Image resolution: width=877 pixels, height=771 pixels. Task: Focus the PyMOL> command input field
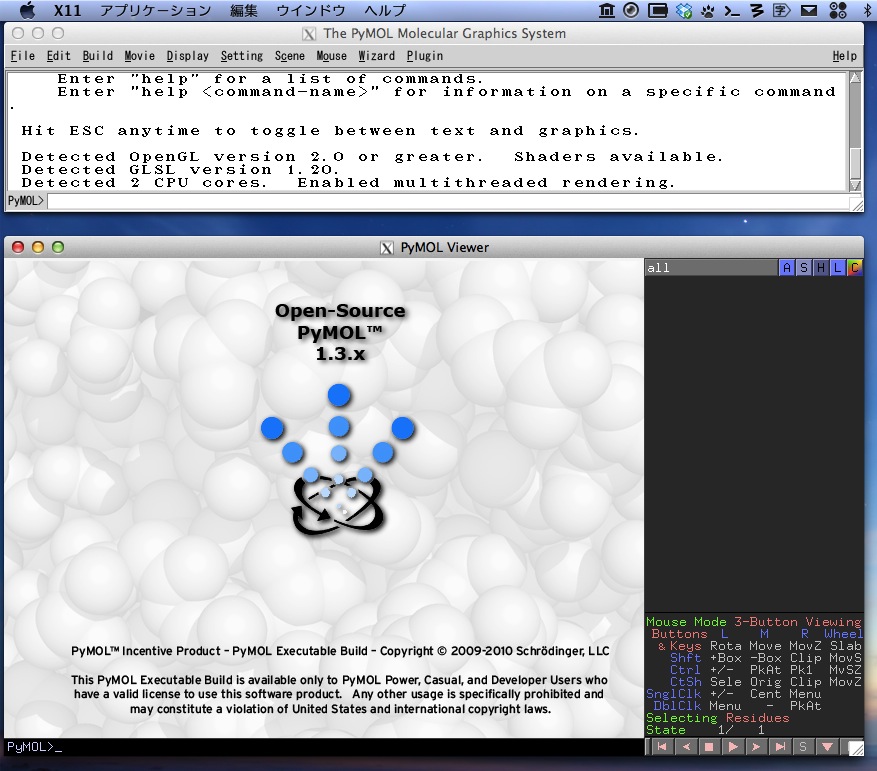448,201
